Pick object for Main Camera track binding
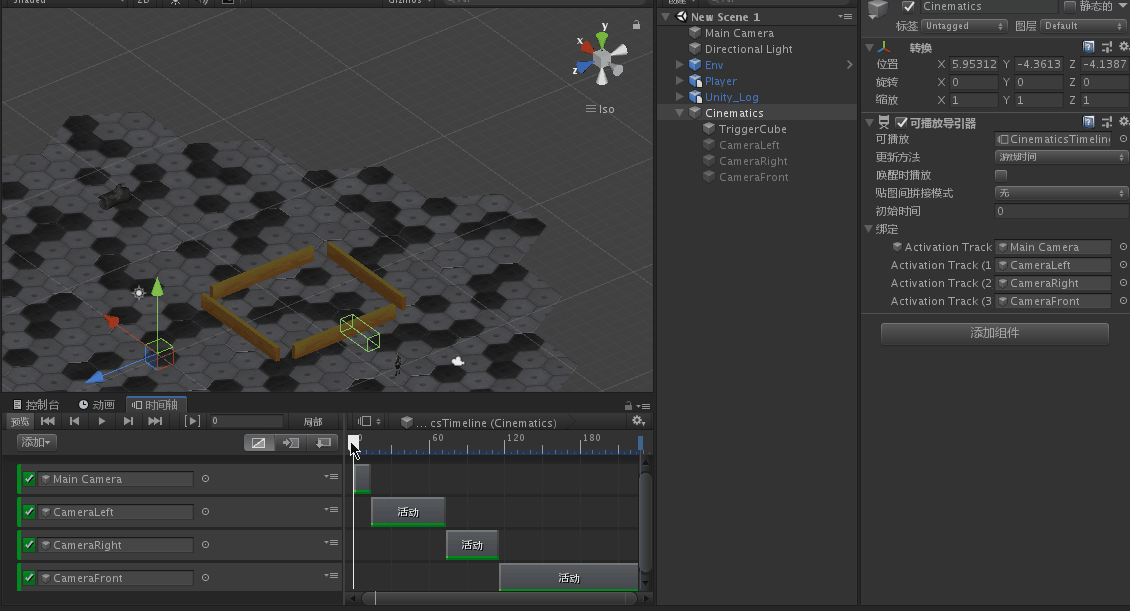This screenshot has height=611, width=1130. click(205, 478)
